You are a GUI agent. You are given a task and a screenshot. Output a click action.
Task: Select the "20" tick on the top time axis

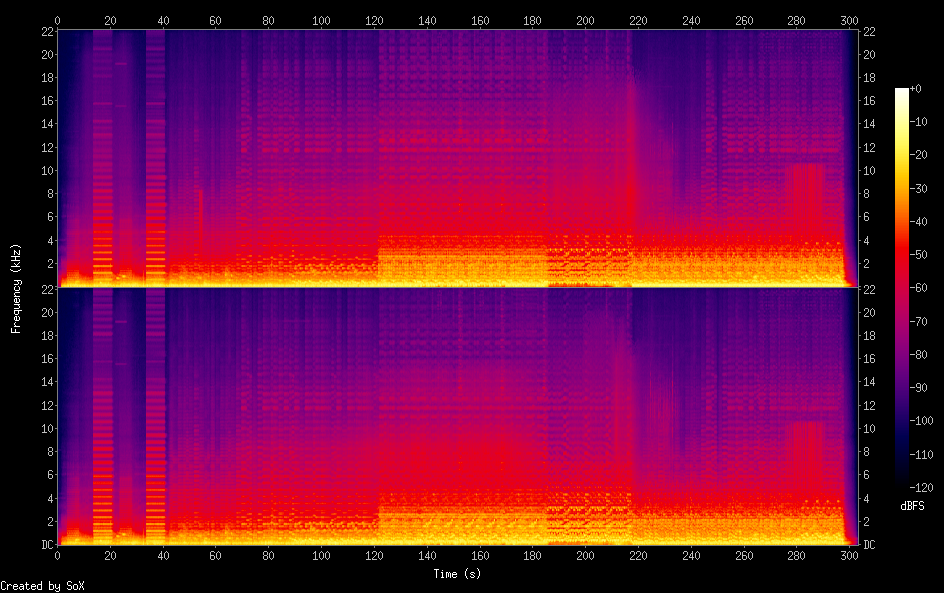coord(110,20)
